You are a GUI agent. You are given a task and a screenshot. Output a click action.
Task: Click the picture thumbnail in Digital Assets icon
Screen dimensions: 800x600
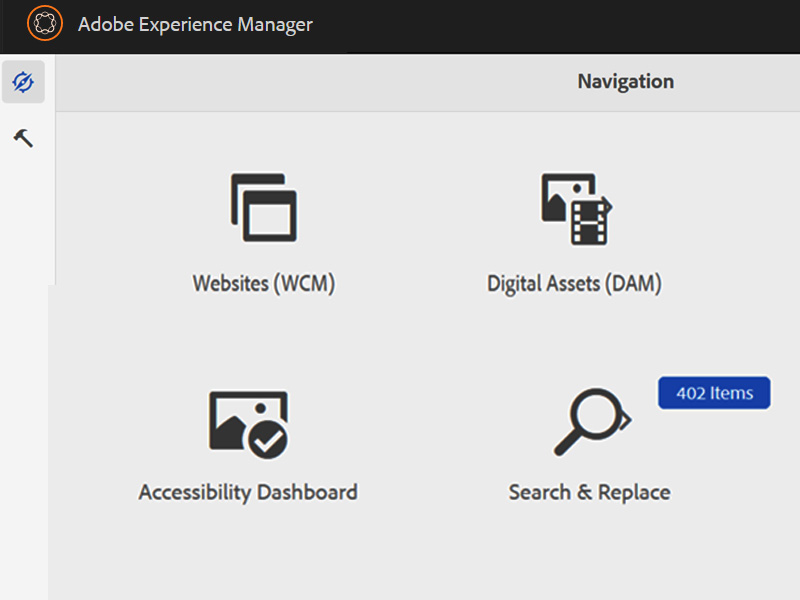tap(556, 196)
